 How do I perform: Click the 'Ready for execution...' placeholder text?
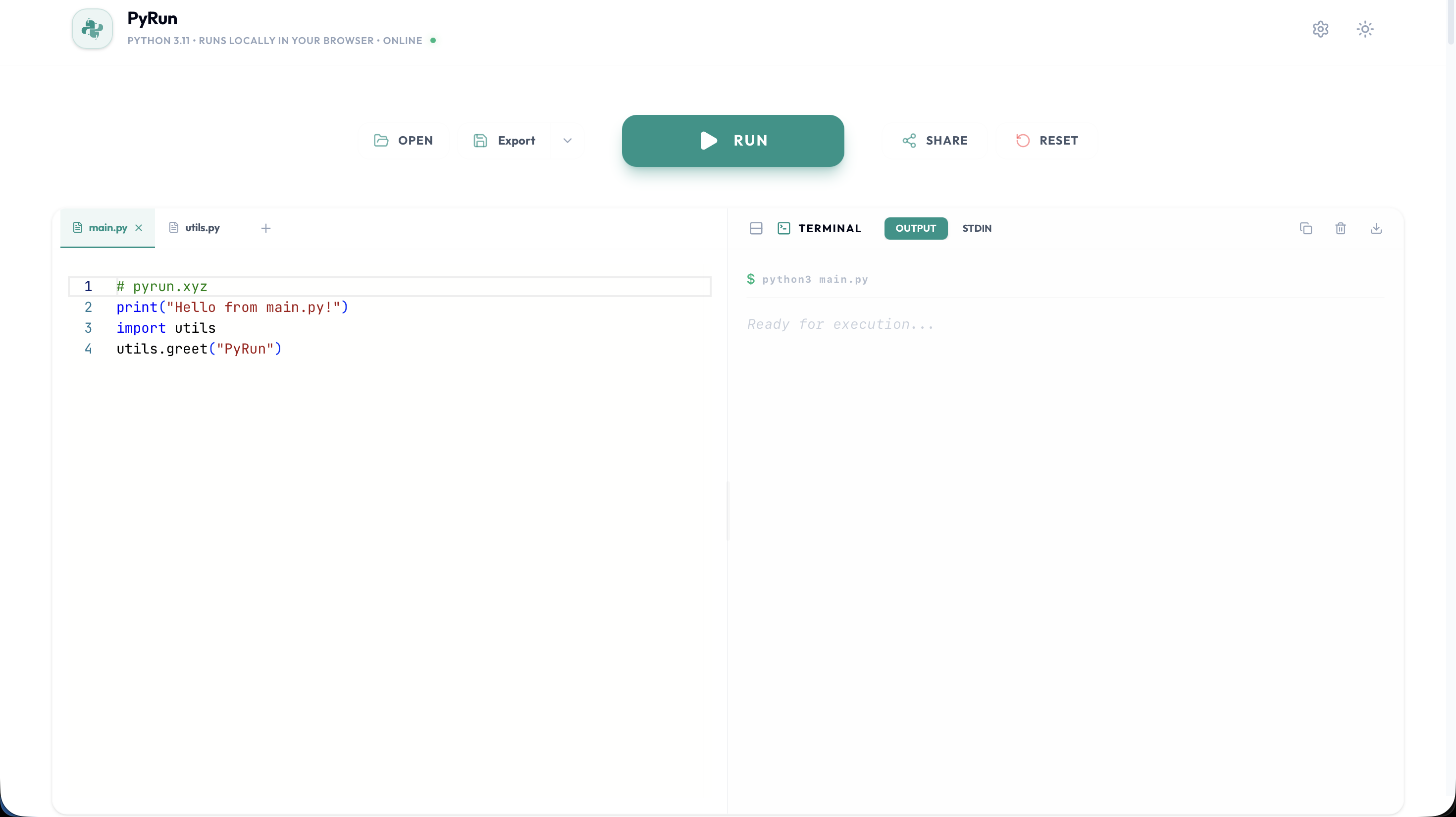coord(840,324)
